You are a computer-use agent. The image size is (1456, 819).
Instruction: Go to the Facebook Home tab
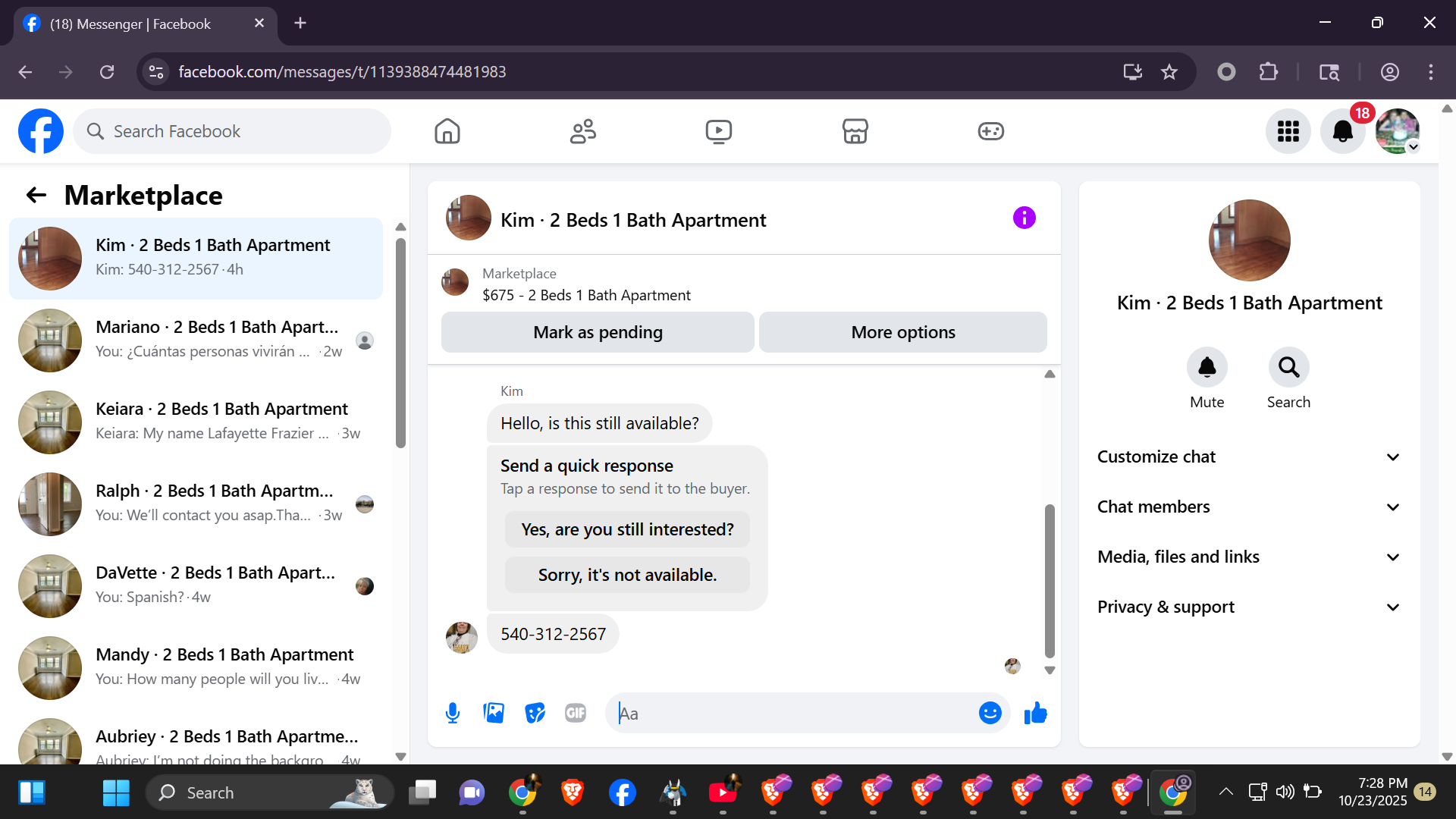[x=447, y=132]
